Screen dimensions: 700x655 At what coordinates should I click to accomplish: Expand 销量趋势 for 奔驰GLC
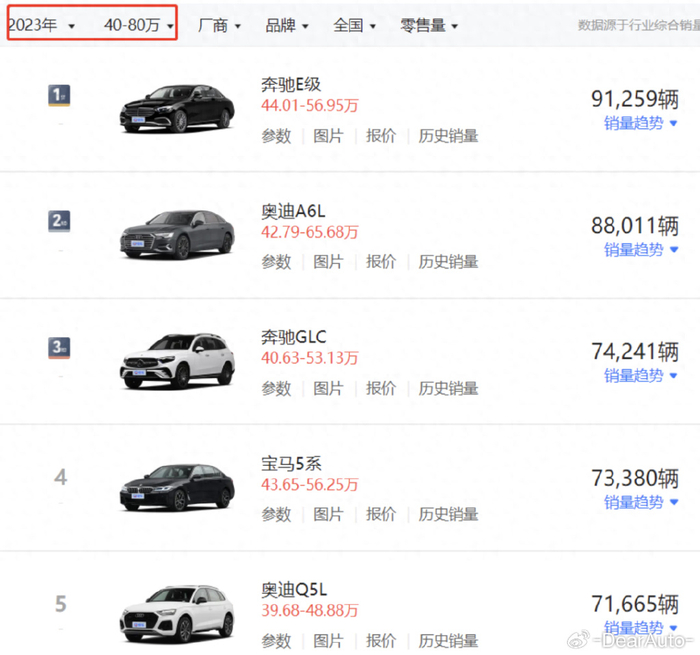641,376
